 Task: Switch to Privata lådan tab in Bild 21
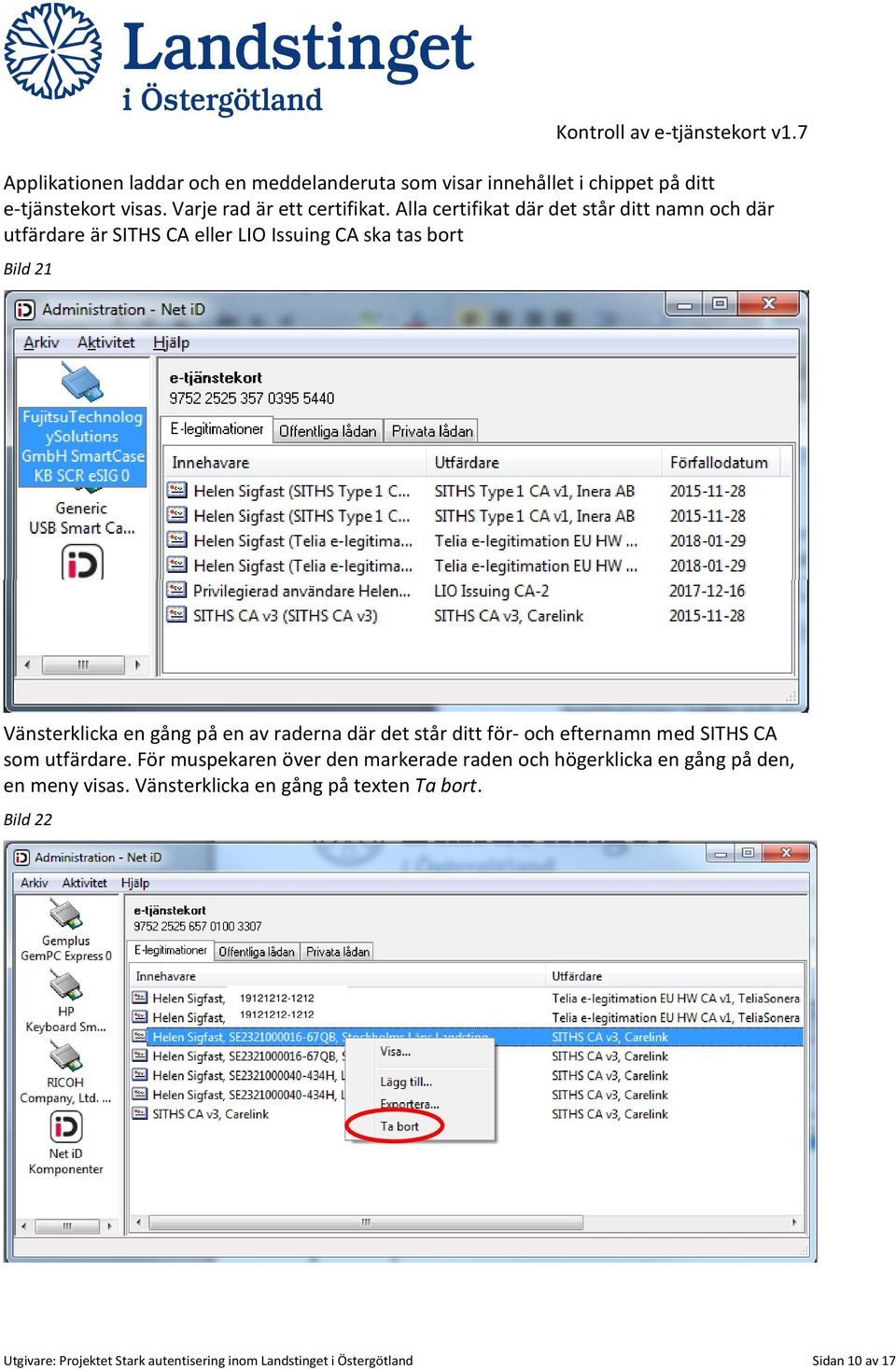[x=432, y=431]
